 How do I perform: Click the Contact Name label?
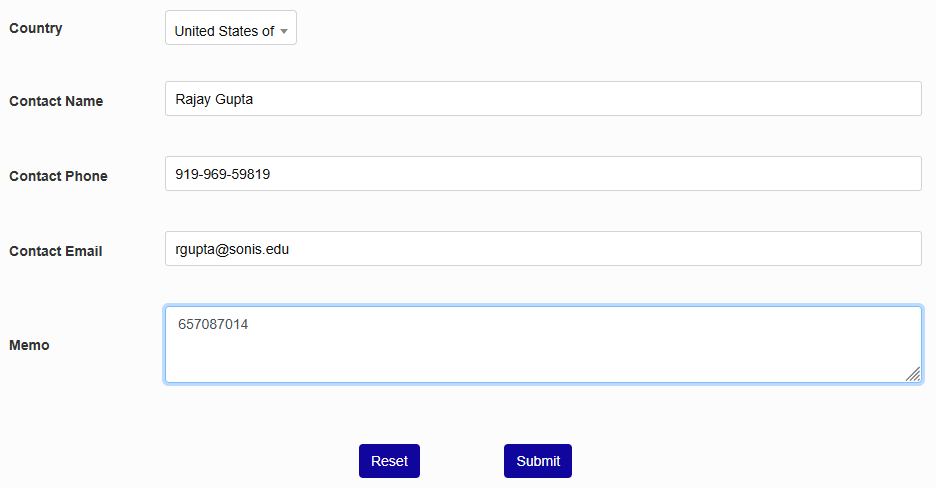(x=56, y=101)
